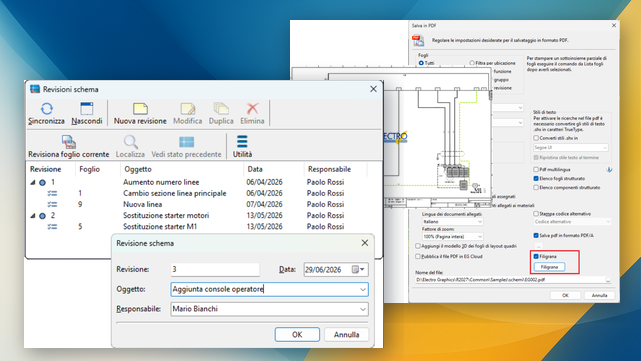Click the small button below Salva pdf PDF/A
Viewport: 641px width, 361px height.
point(539,245)
